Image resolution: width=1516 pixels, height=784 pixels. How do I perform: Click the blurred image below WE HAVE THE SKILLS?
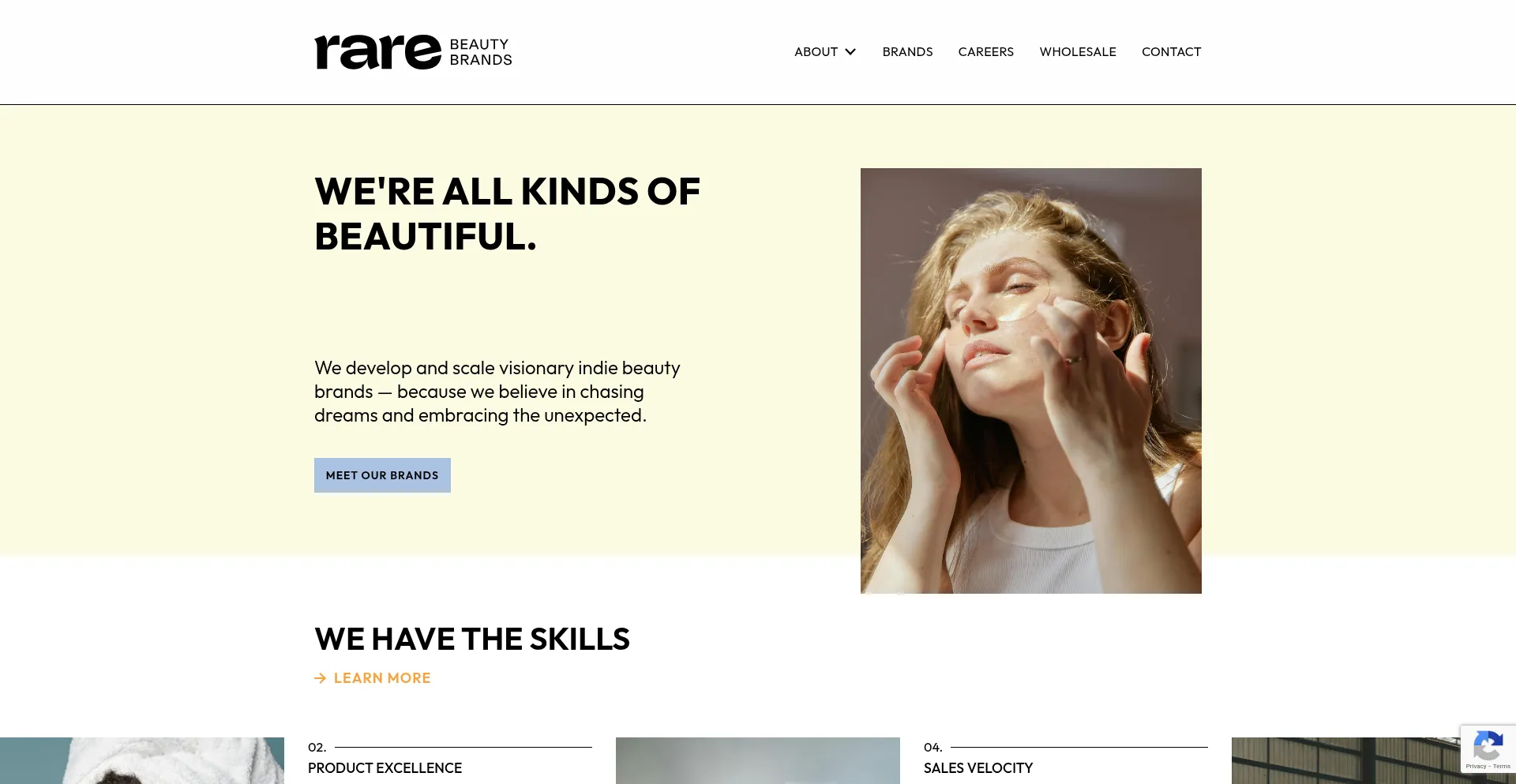[758, 760]
